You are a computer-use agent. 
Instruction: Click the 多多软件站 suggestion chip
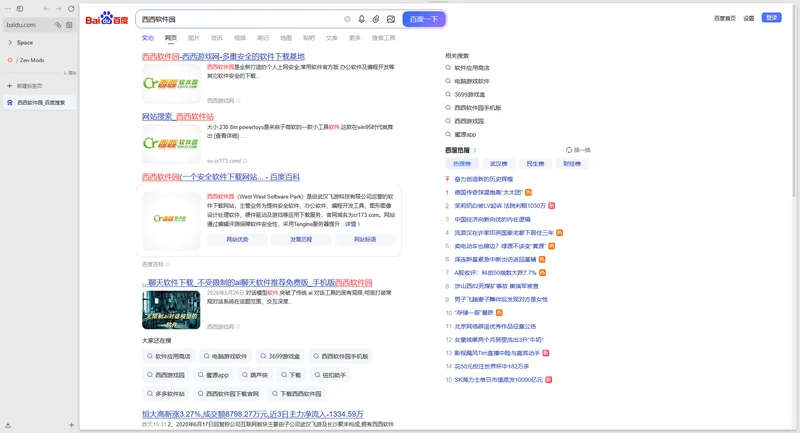click(x=165, y=394)
